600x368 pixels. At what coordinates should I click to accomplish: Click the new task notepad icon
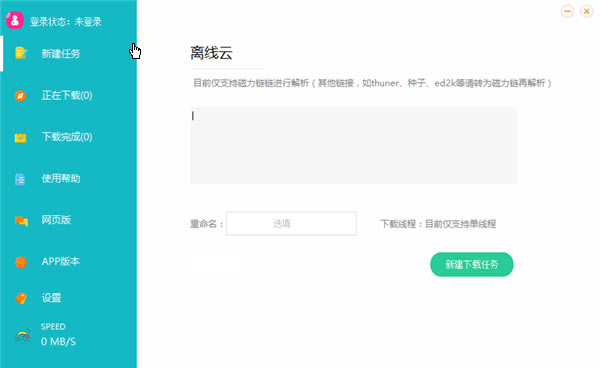coord(21,53)
